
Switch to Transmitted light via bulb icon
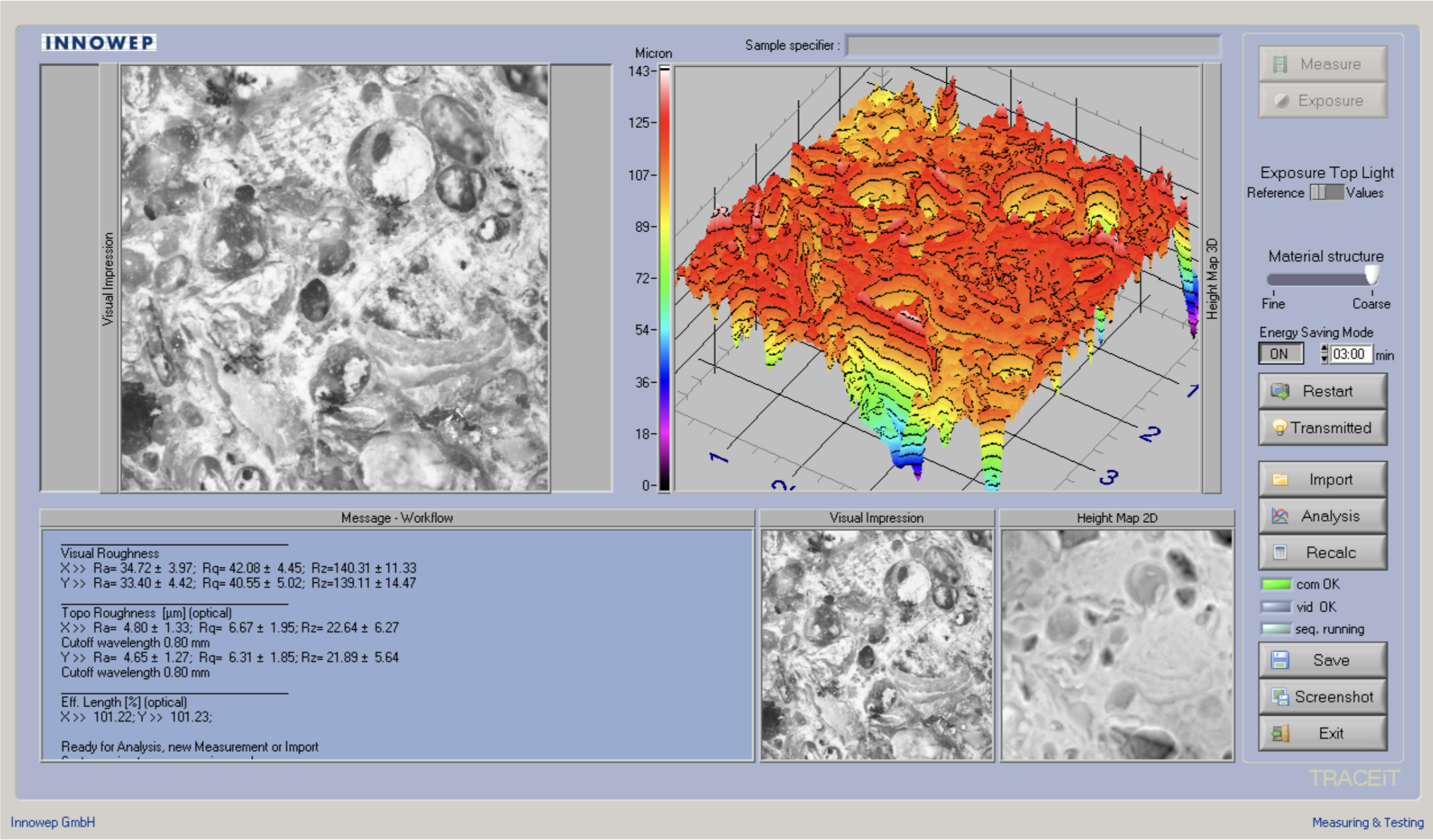coord(1323,428)
